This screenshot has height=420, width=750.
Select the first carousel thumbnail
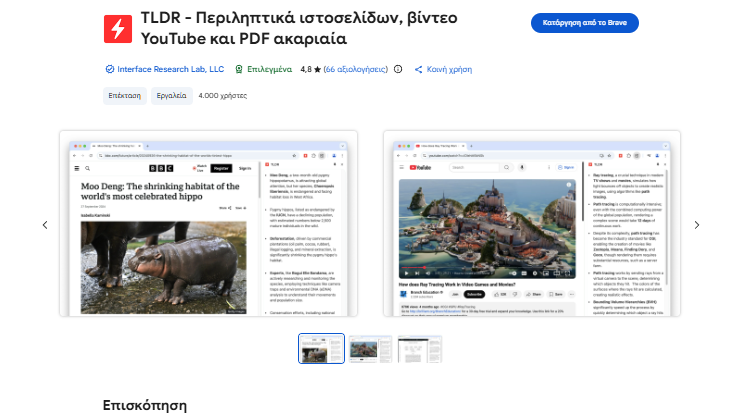321,349
